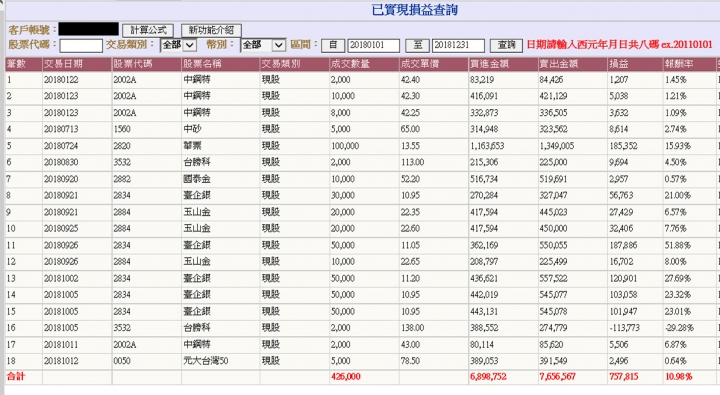Click row number 18
The height and width of the screenshot is (395, 720).
pyautogui.click(x=11, y=361)
